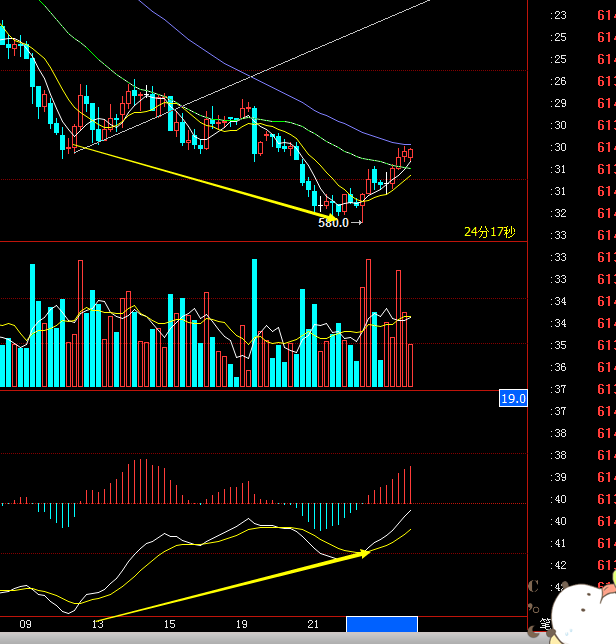Select the yellow downtrend arrow on price chart
616x644 pixels.
pos(205,182)
